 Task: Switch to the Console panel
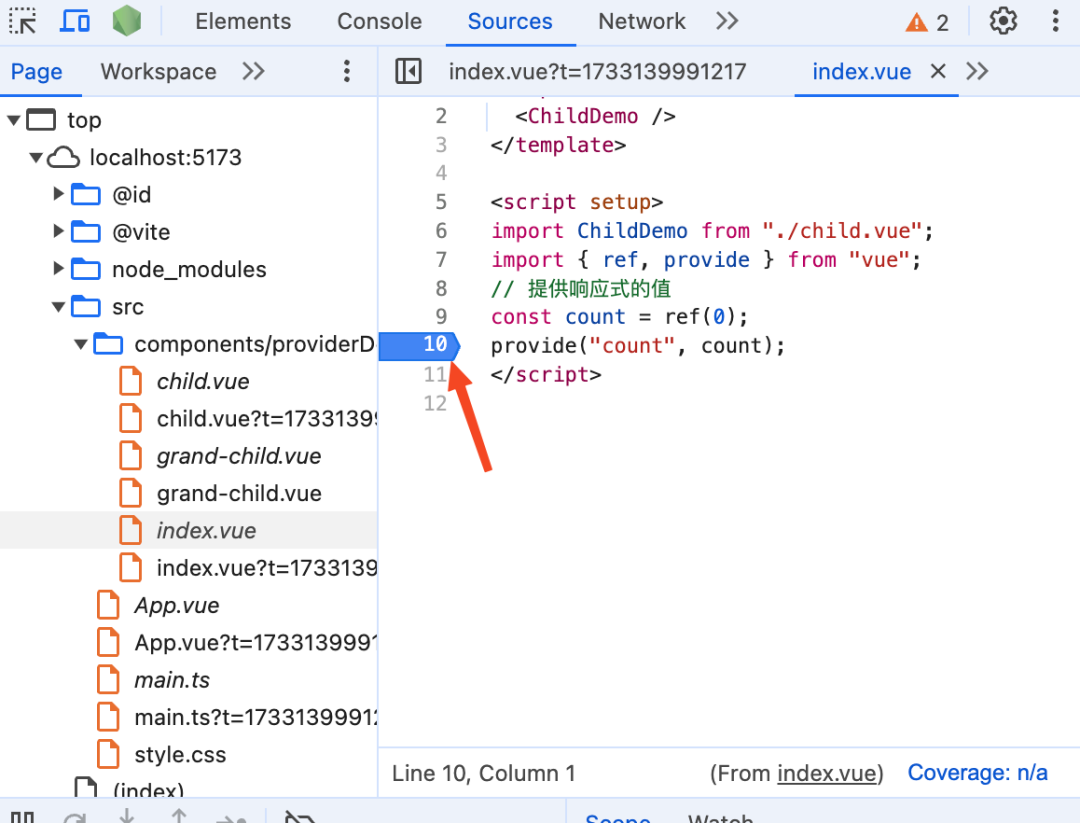[378, 20]
